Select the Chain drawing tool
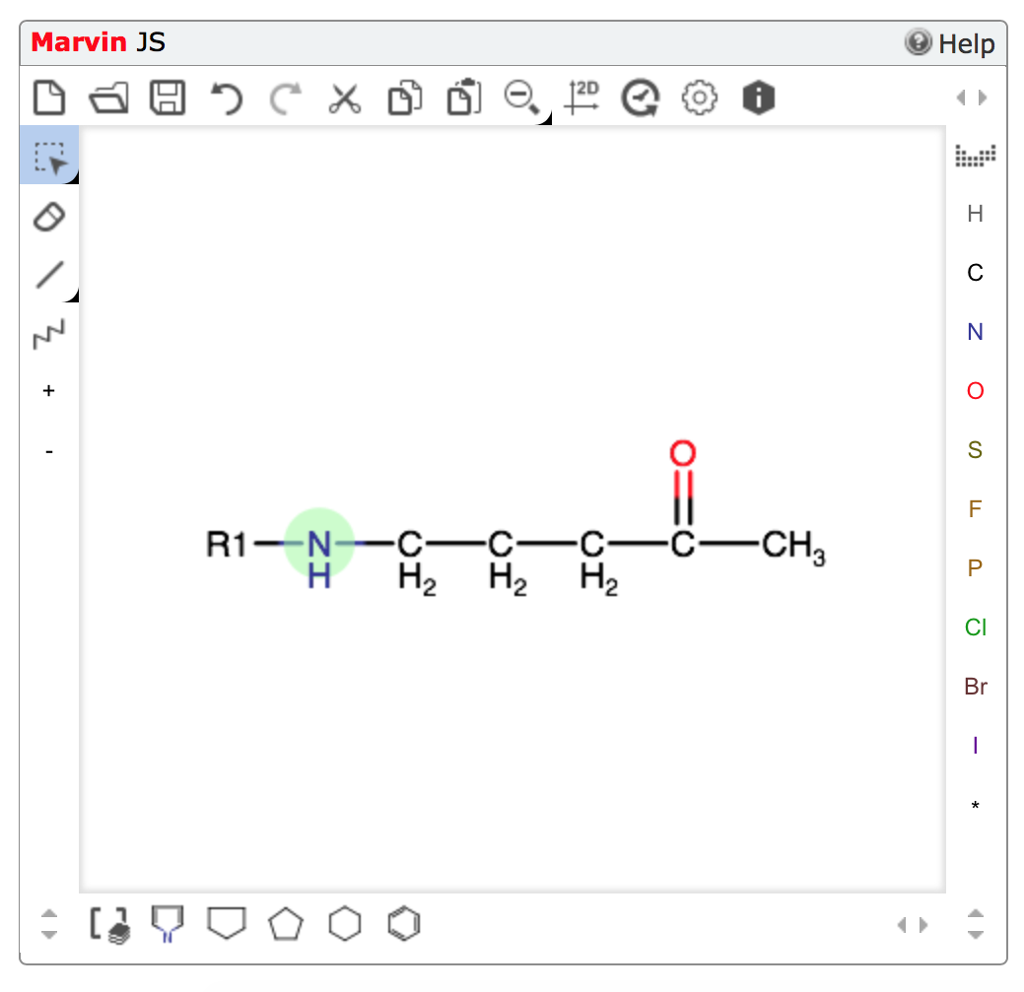The height and width of the screenshot is (992, 1024). (x=49, y=332)
